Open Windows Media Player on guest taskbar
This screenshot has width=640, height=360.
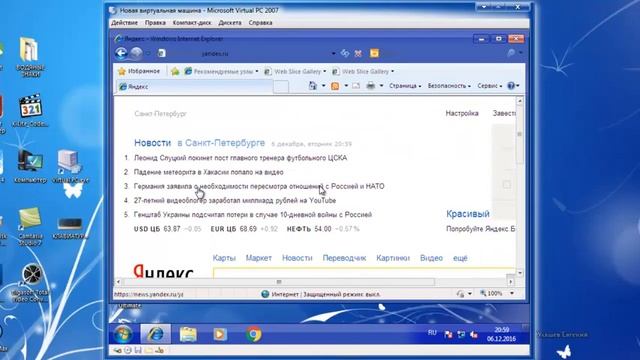[x=220, y=334]
